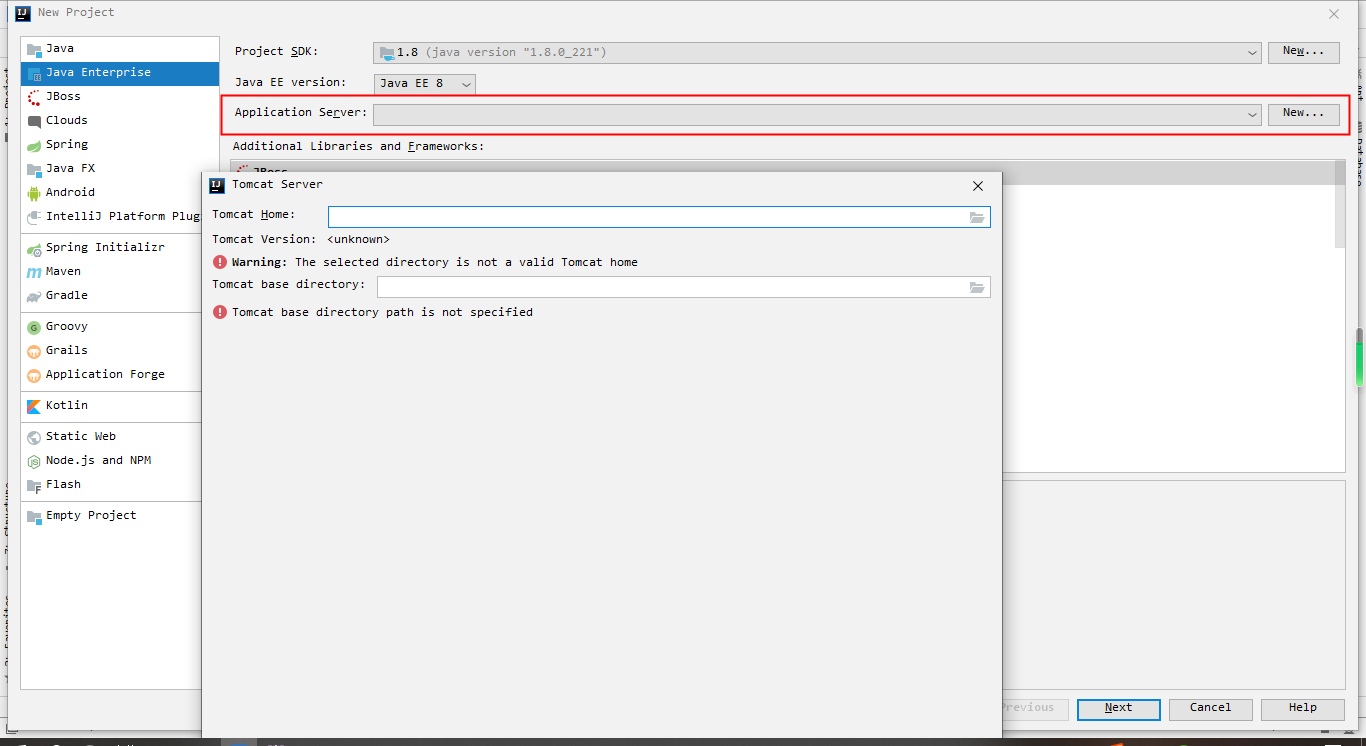The image size is (1366, 746).
Task: Select the Gradle project type
Action: point(69,295)
